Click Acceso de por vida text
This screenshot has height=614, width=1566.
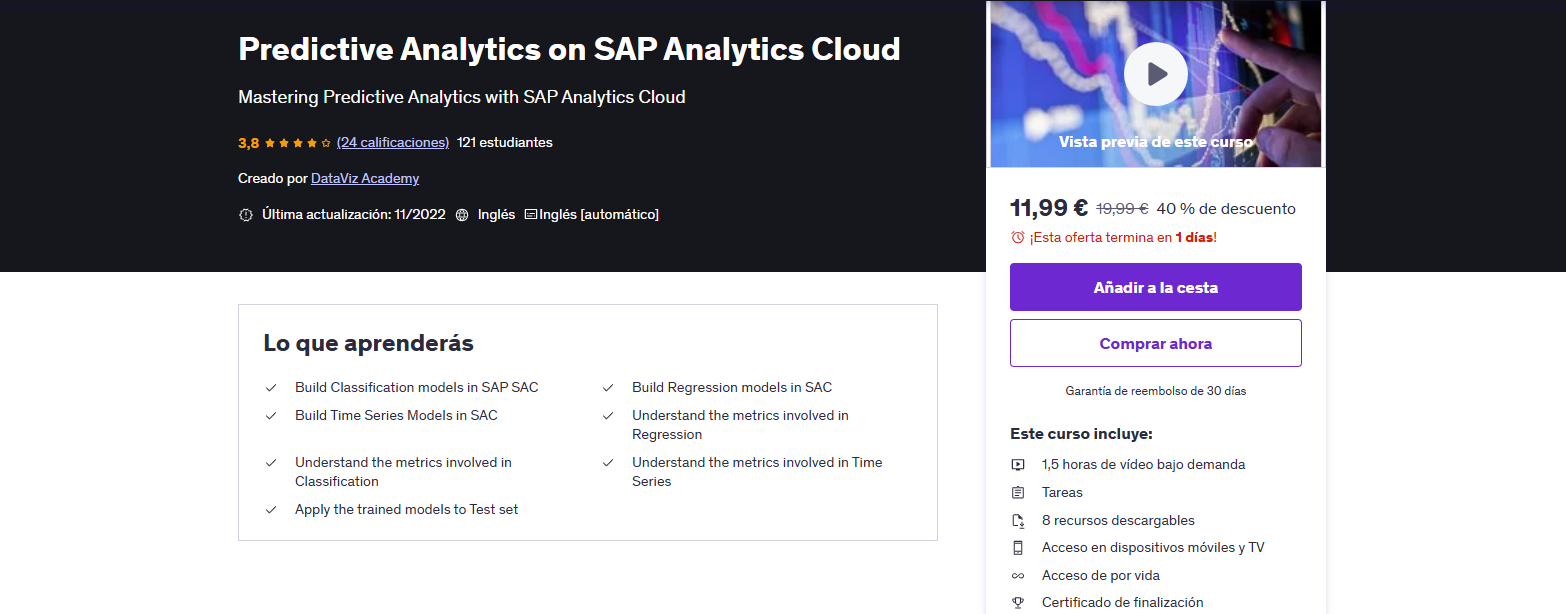tap(1101, 575)
